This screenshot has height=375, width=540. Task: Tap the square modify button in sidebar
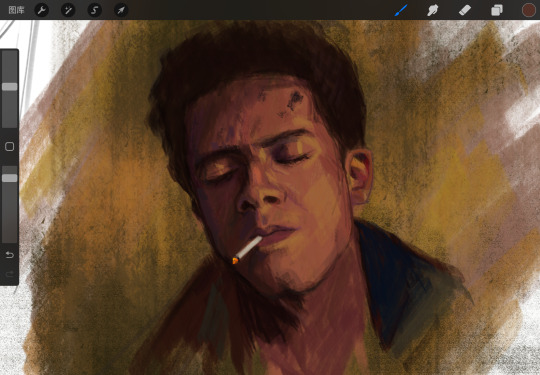coord(10,147)
